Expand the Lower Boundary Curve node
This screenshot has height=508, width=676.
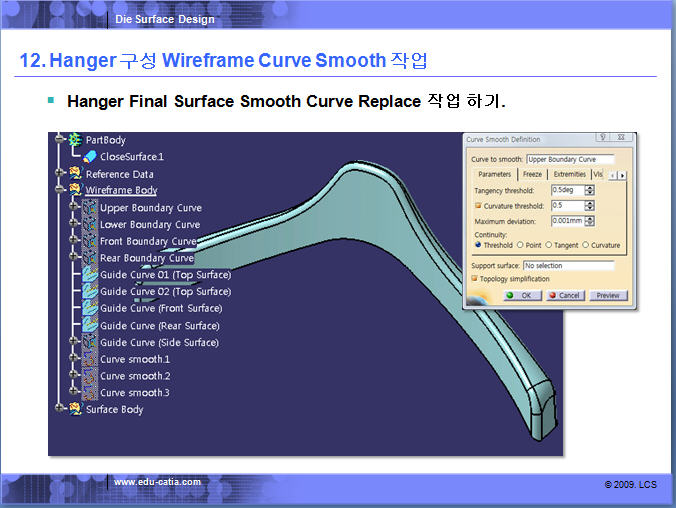pyautogui.click(x=75, y=224)
